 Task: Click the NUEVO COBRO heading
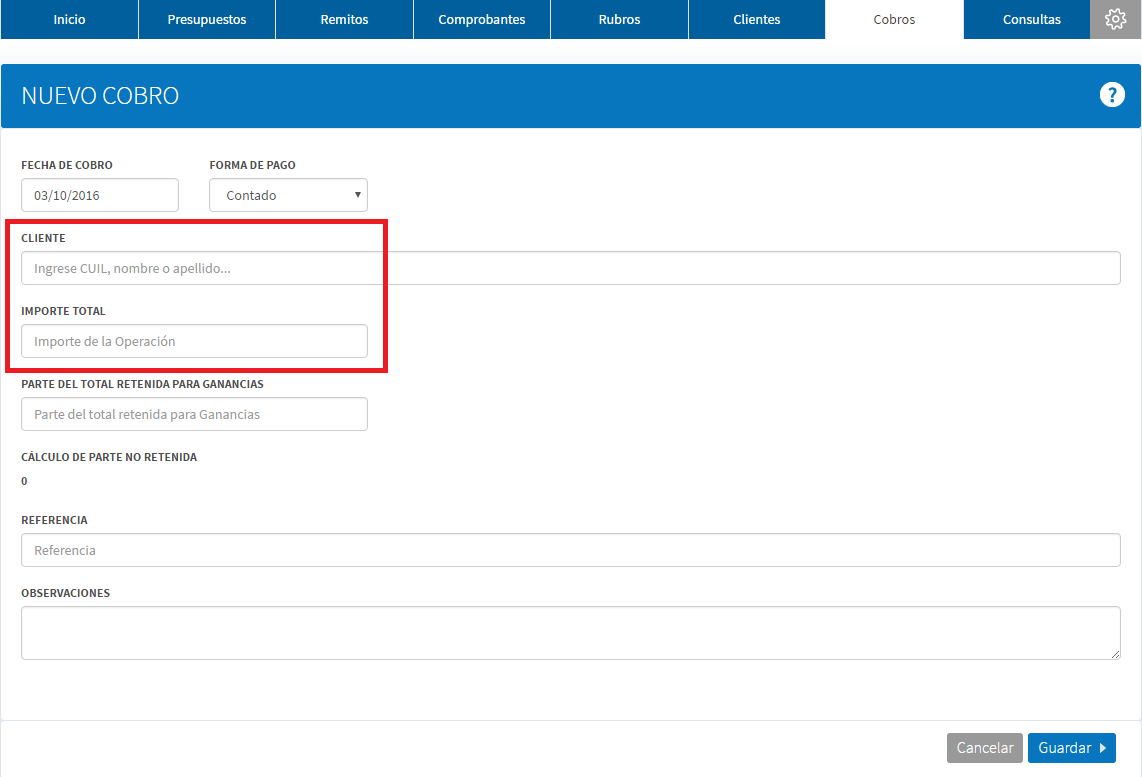tap(100, 95)
